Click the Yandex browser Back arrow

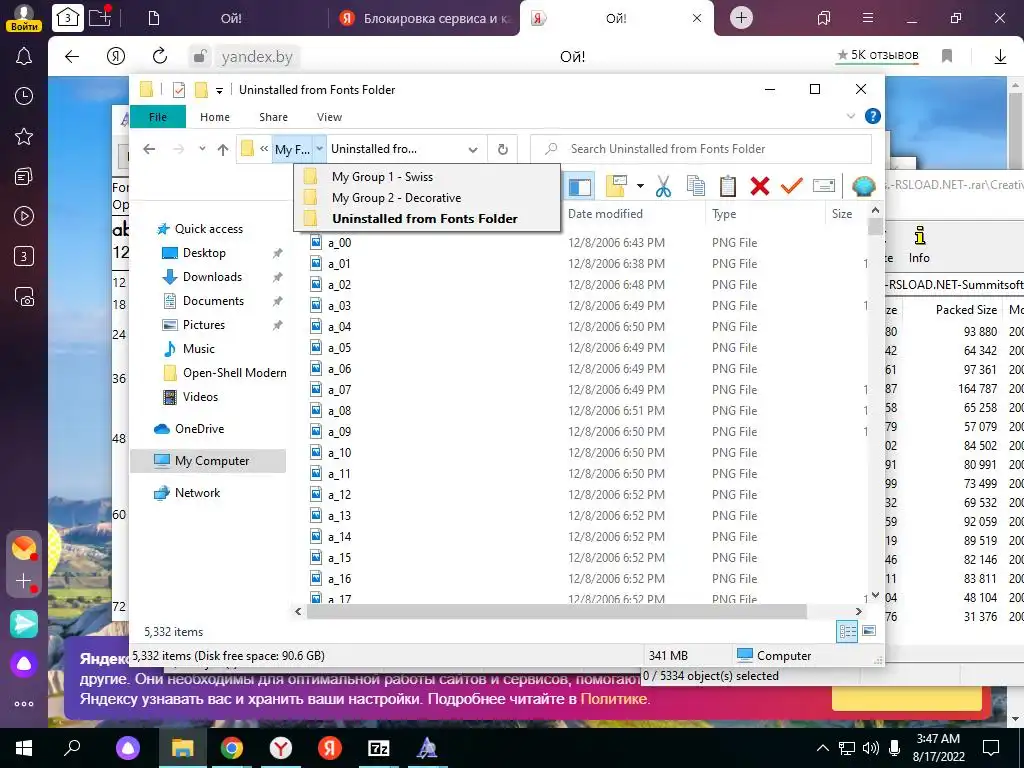(72, 57)
